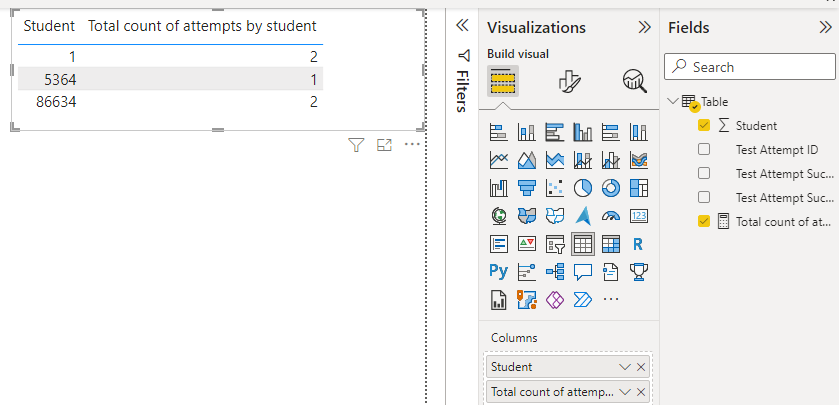The image size is (839, 405).
Task: Collapse the Fields pane
Action: [826, 27]
